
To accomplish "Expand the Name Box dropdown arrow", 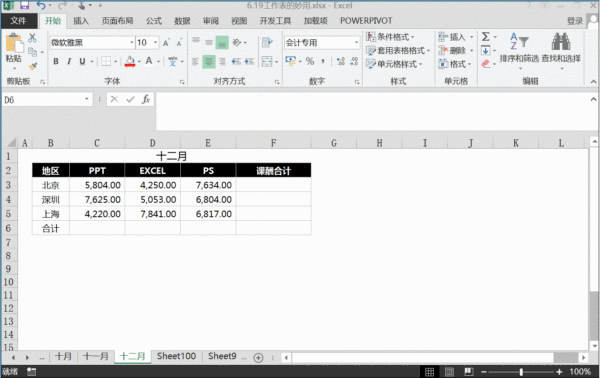I will (x=87, y=99).
